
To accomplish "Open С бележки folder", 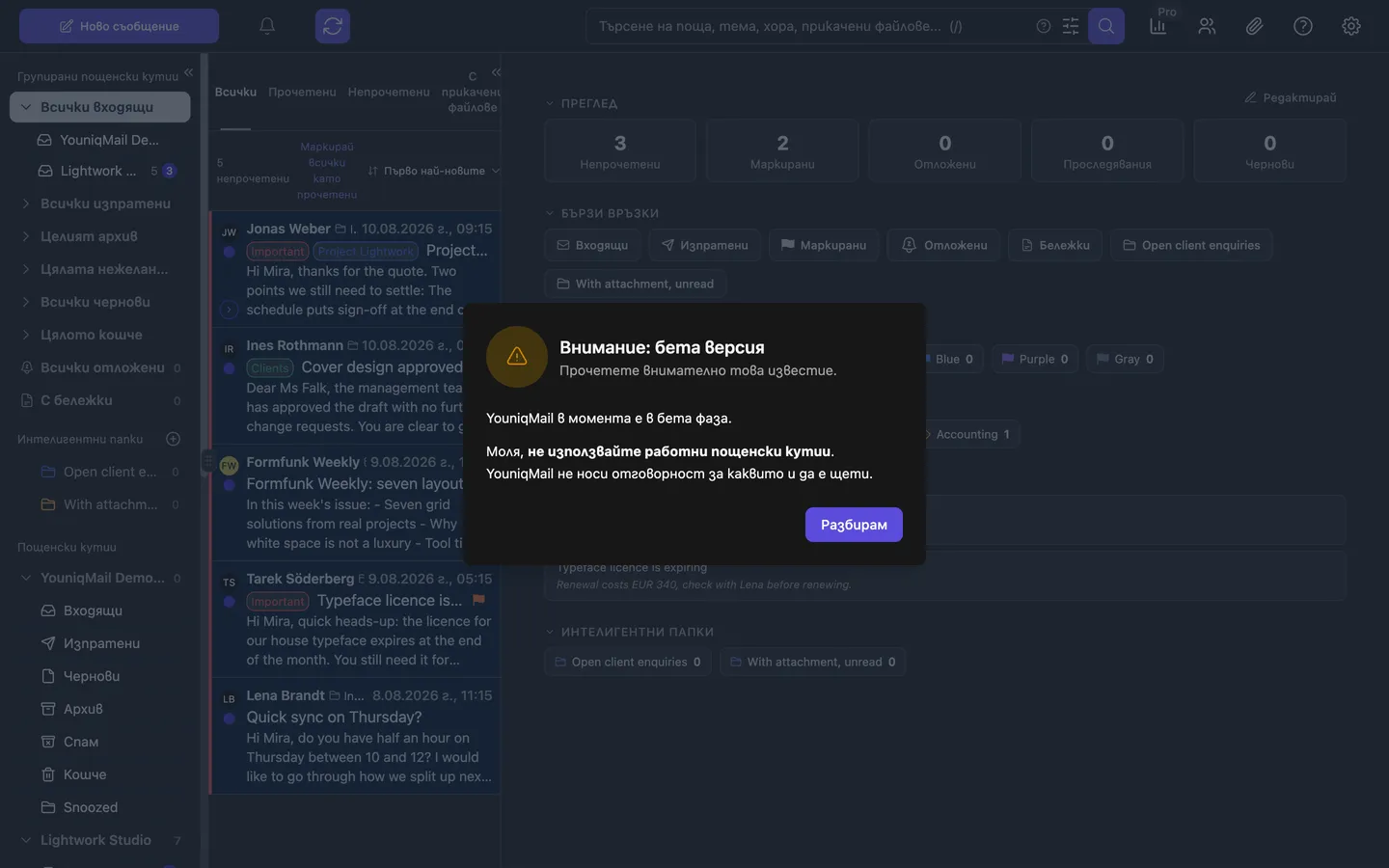I will pos(100,400).
